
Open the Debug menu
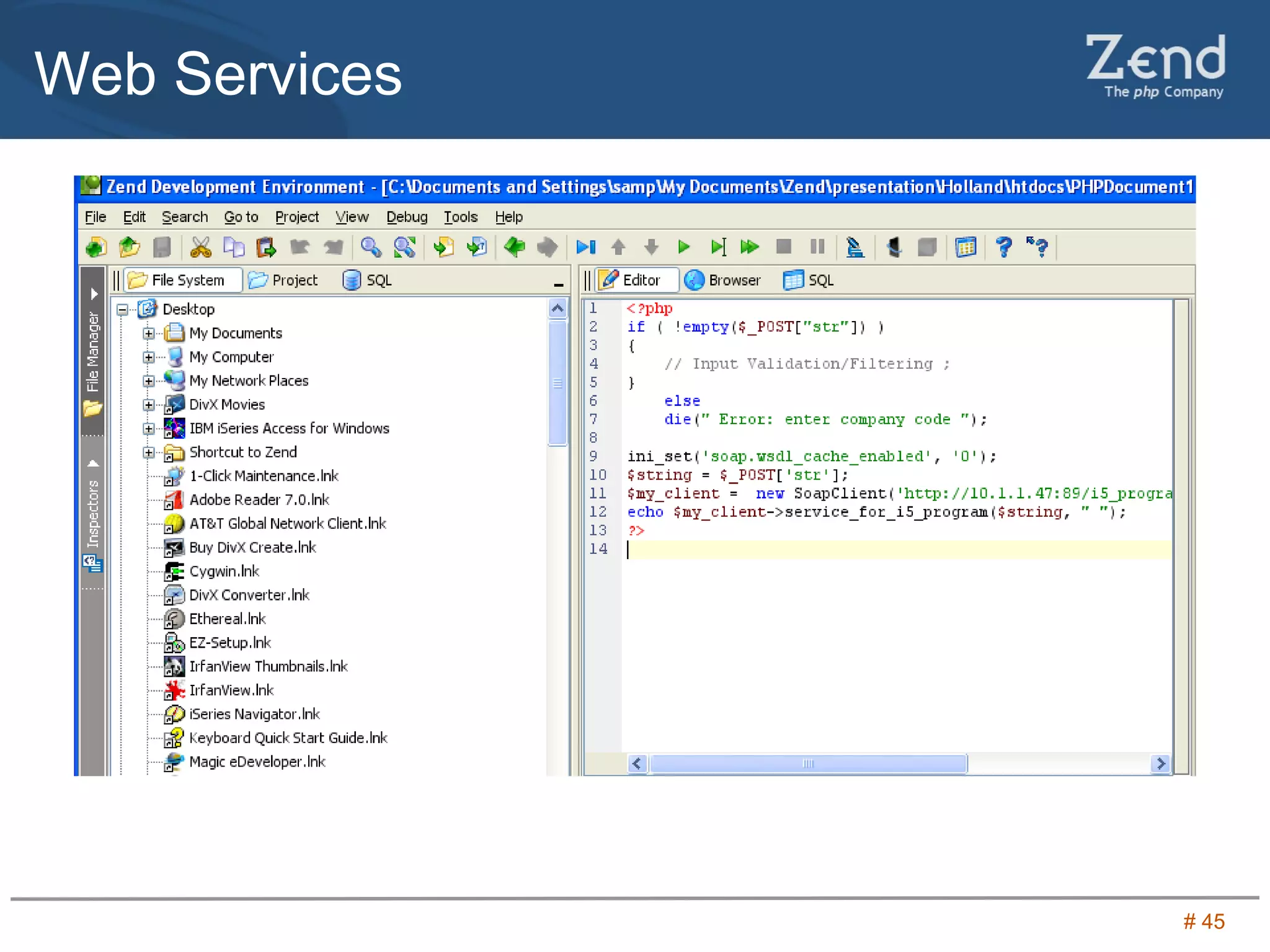point(407,217)
